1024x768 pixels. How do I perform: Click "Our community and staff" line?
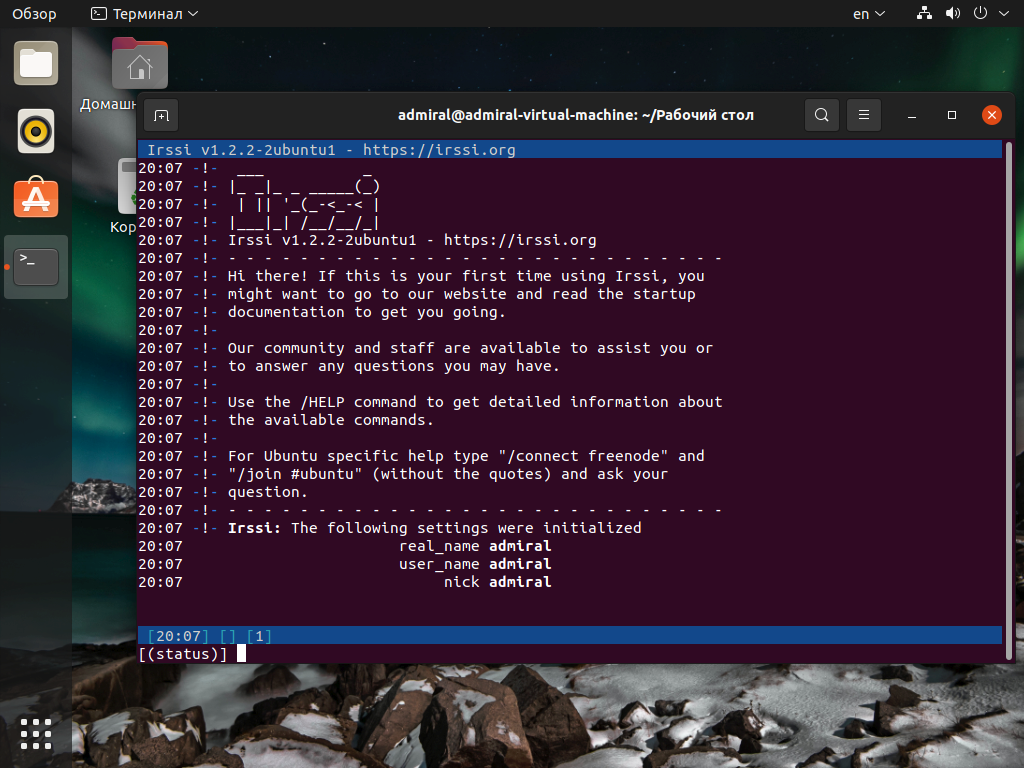470,348
